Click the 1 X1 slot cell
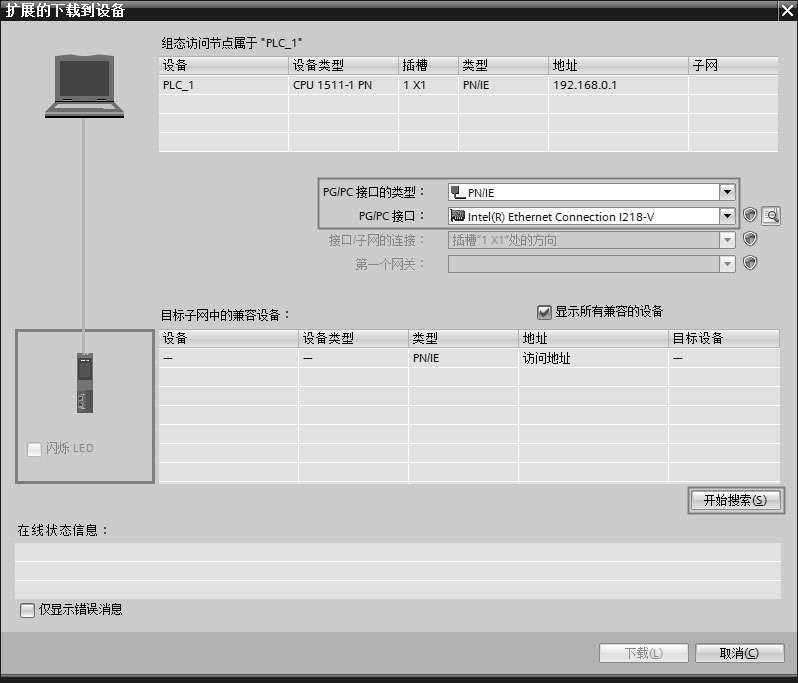Viewport: 798px width, 683px height. pos(429,85)
